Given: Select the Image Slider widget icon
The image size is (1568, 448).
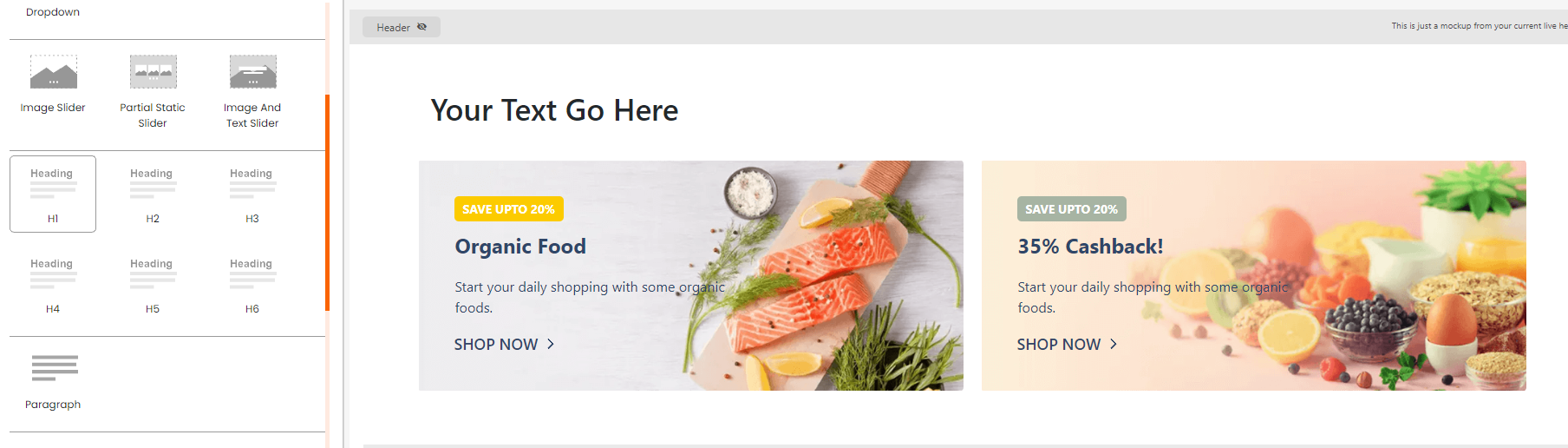Looking at the screenshot, I should pos(53,72).
